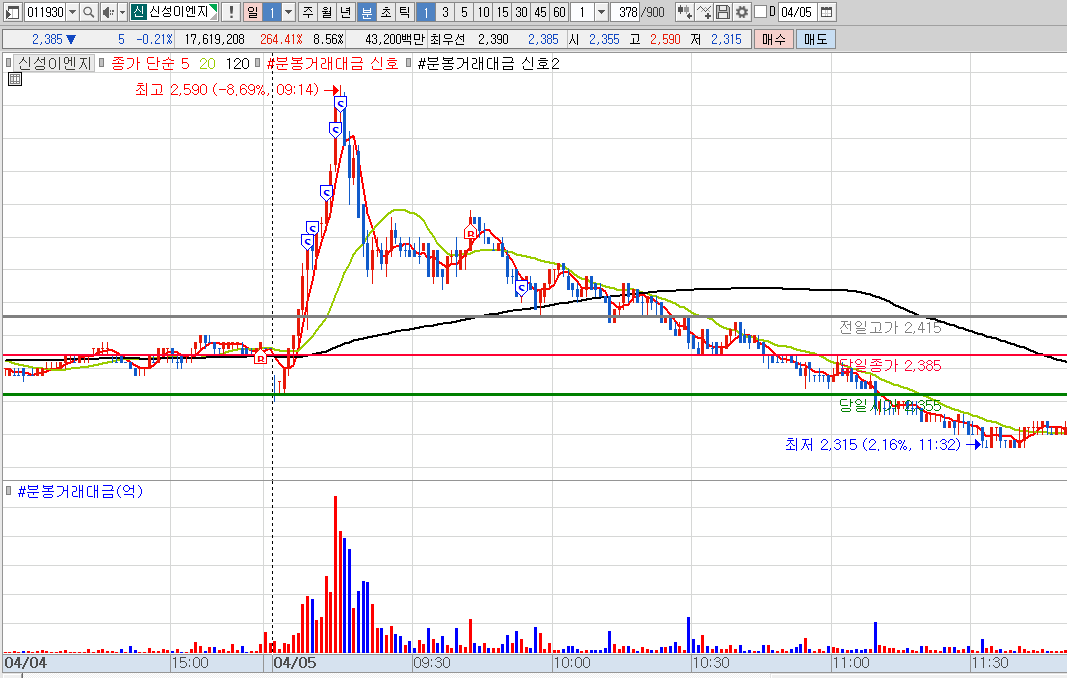Screen dimensions: 1067x678
Task: Click the 전일고가 2,415 line label
Action: [x=890, y=327]
